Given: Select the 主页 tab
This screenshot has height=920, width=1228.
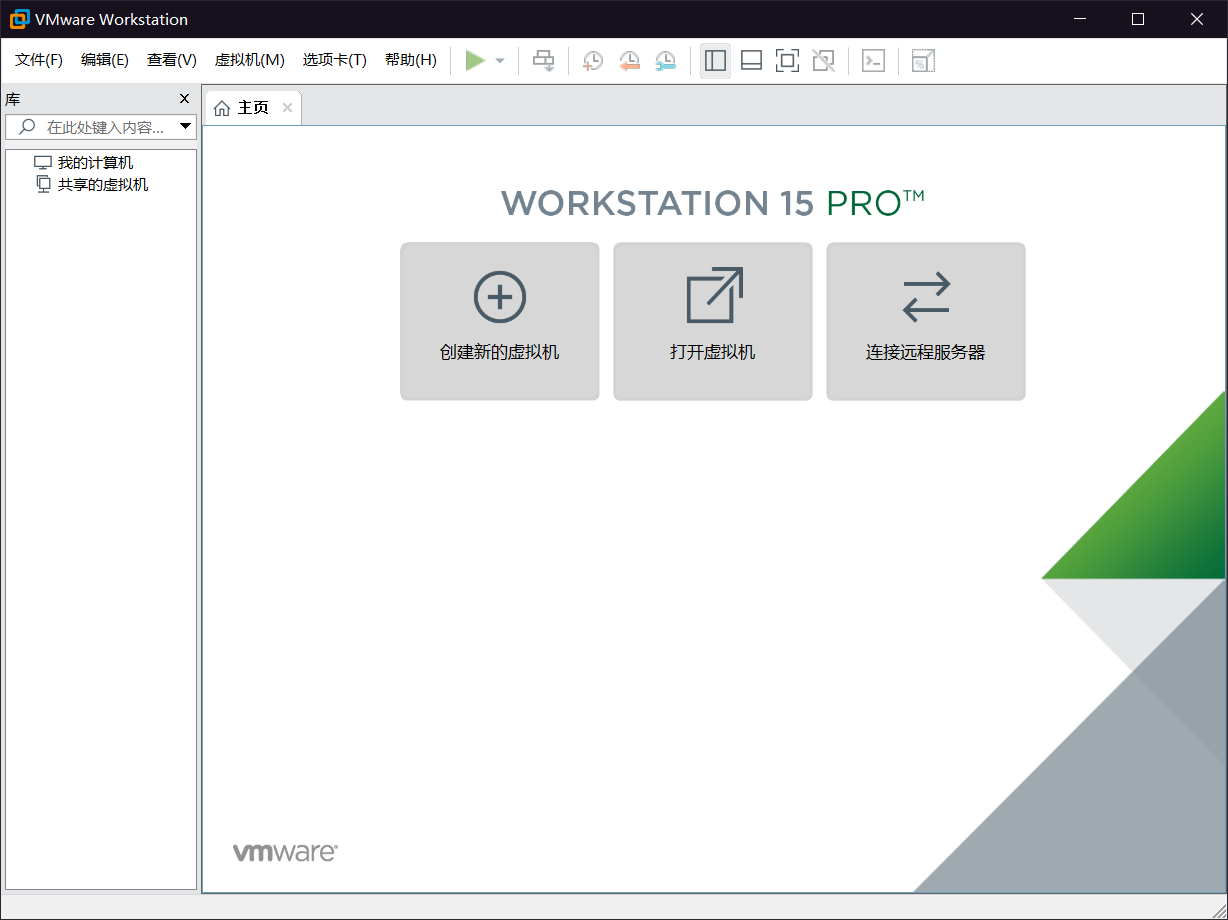Looking at the screenshot, I should (x=253, y=108).
